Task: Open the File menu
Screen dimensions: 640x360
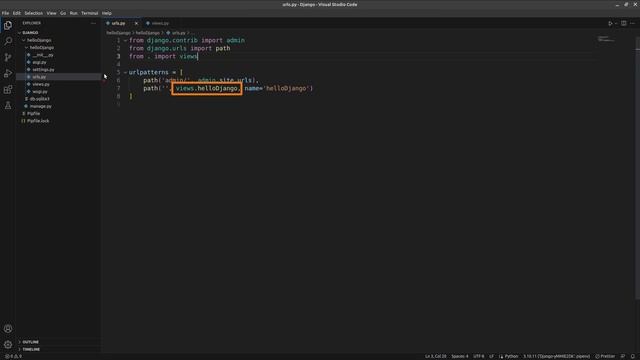Action: 5,13
